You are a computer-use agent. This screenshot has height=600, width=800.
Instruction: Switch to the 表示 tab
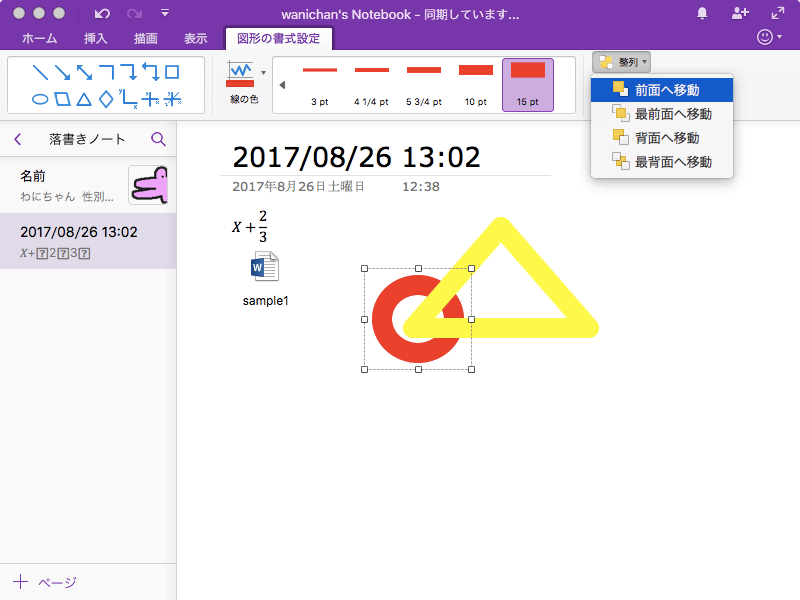click(195, 38)
